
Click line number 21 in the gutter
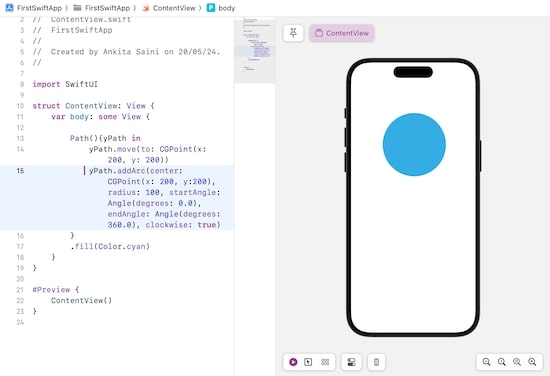[x=20, y=290]
